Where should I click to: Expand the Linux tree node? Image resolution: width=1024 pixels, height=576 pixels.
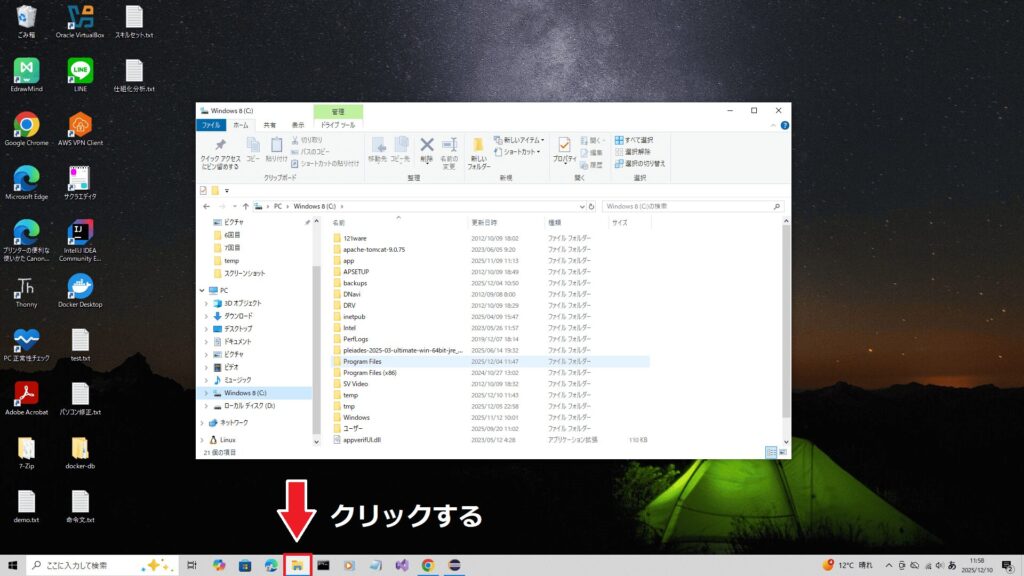[206, 439]
